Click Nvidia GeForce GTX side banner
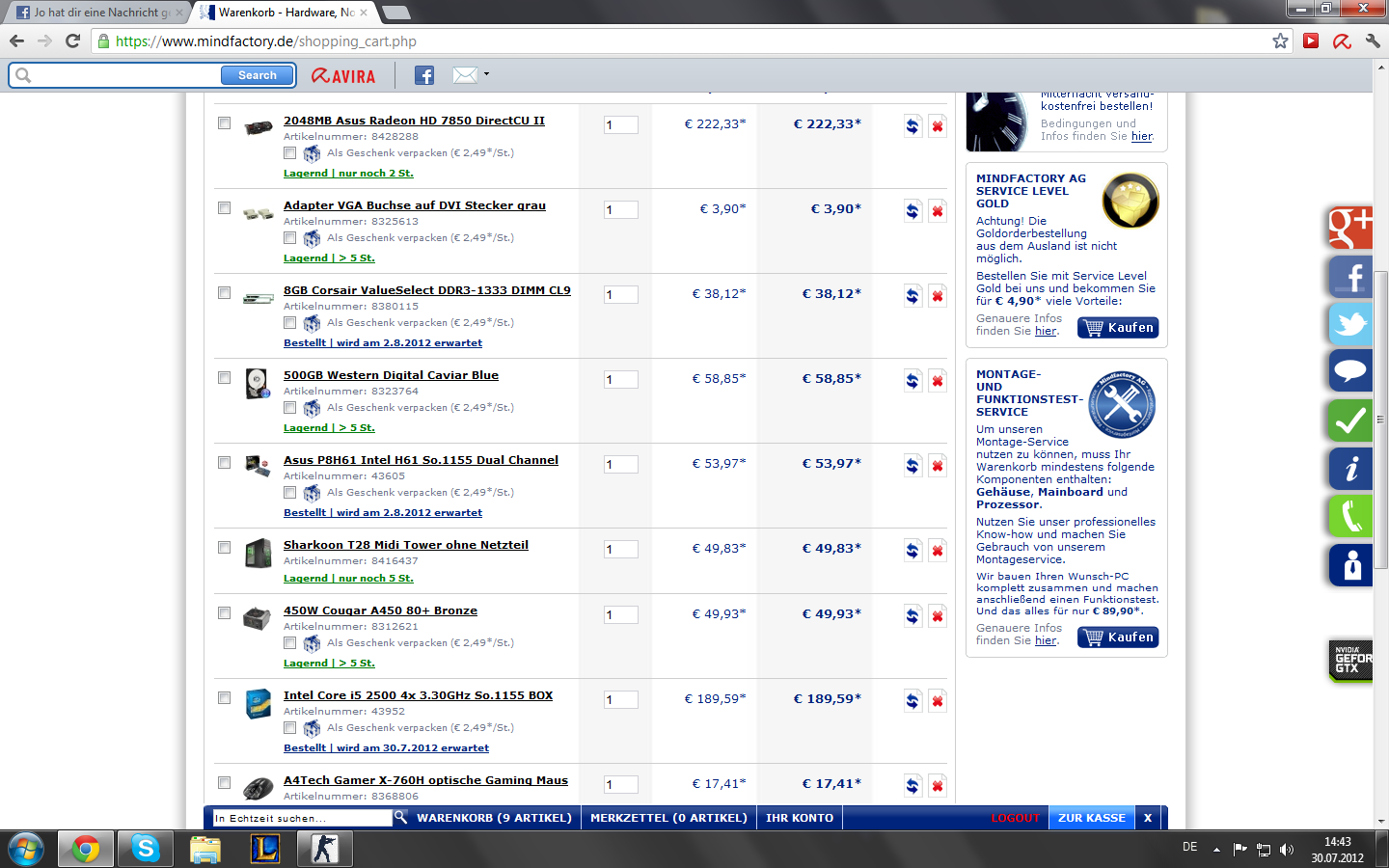The height and width of the screenshot is (868, 1389). [1350, 661]
